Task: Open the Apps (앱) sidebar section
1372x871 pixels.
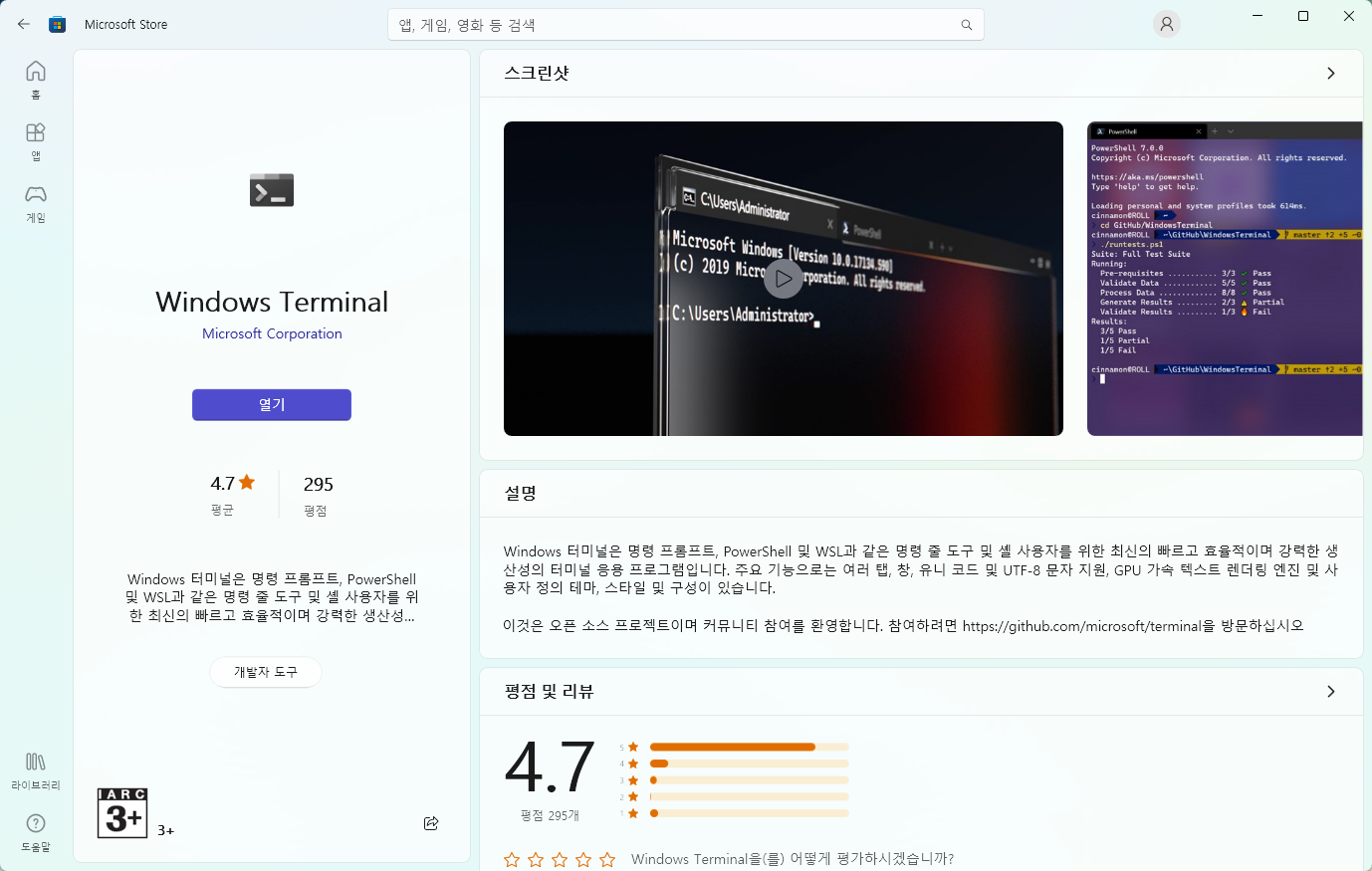Action: click(36, 141)
